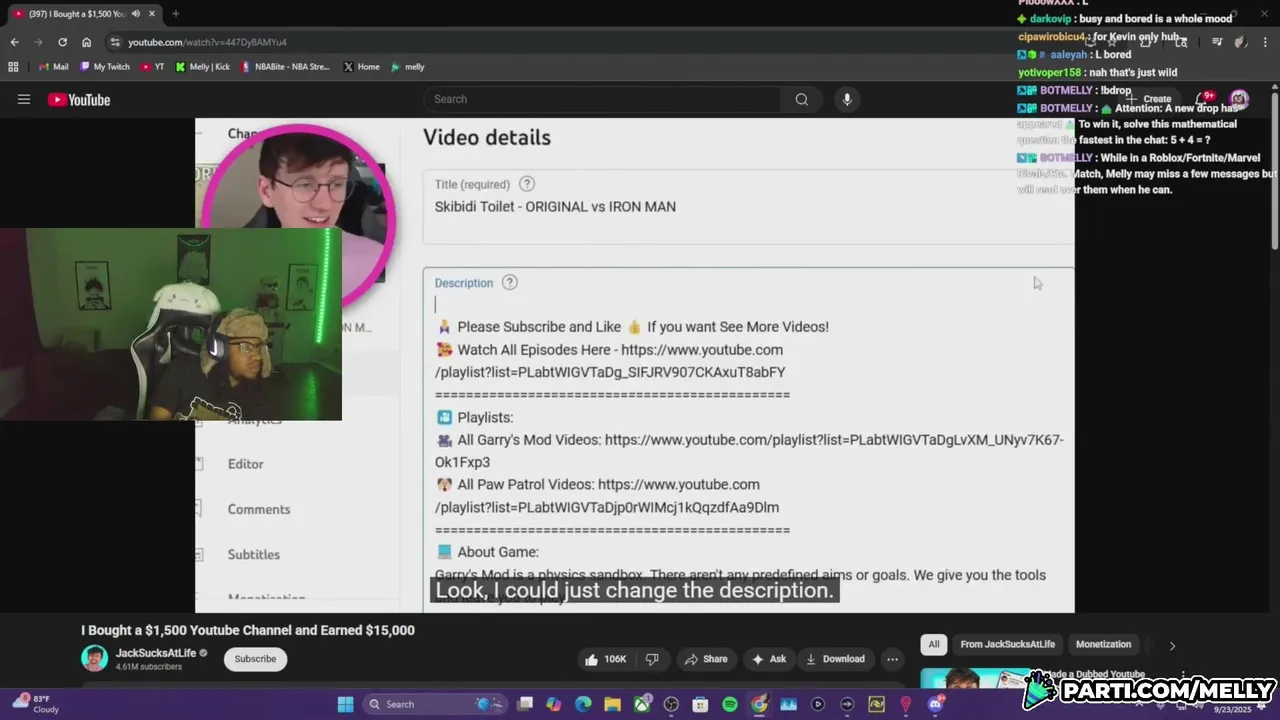Select the From JackSucksAtLife chip
The width and height of the screenshot is (1280, 720).
1007,645
